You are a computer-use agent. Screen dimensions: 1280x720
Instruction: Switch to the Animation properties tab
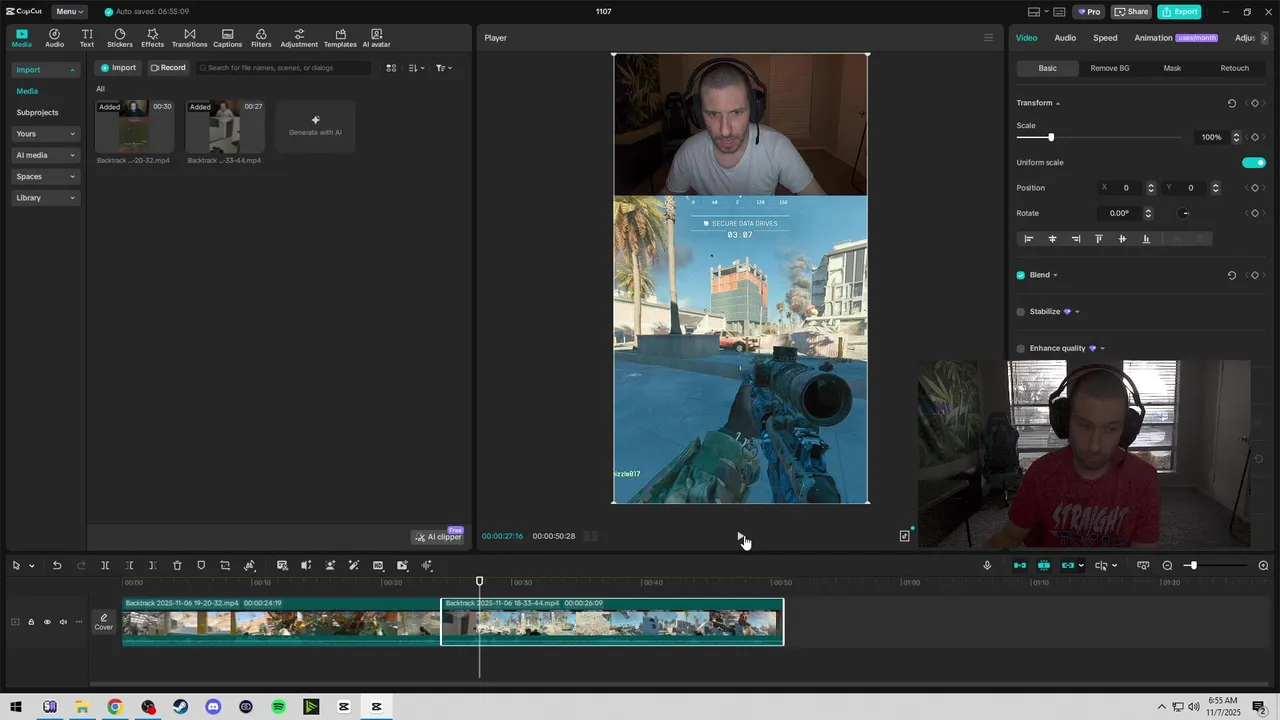click(1153, 38)
